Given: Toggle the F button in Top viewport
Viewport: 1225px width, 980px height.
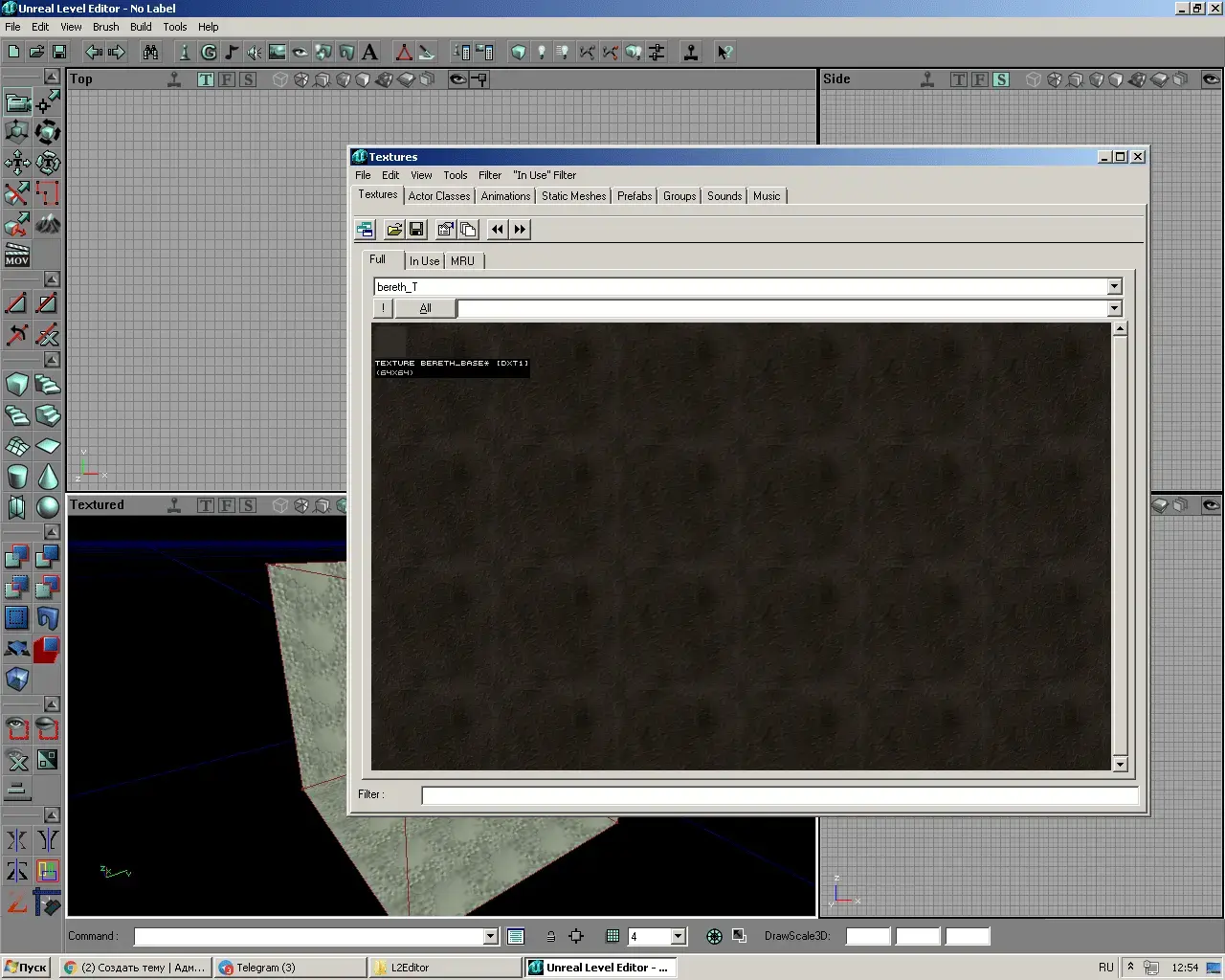Looking at the screenshot, I should [x=227, y=79].
